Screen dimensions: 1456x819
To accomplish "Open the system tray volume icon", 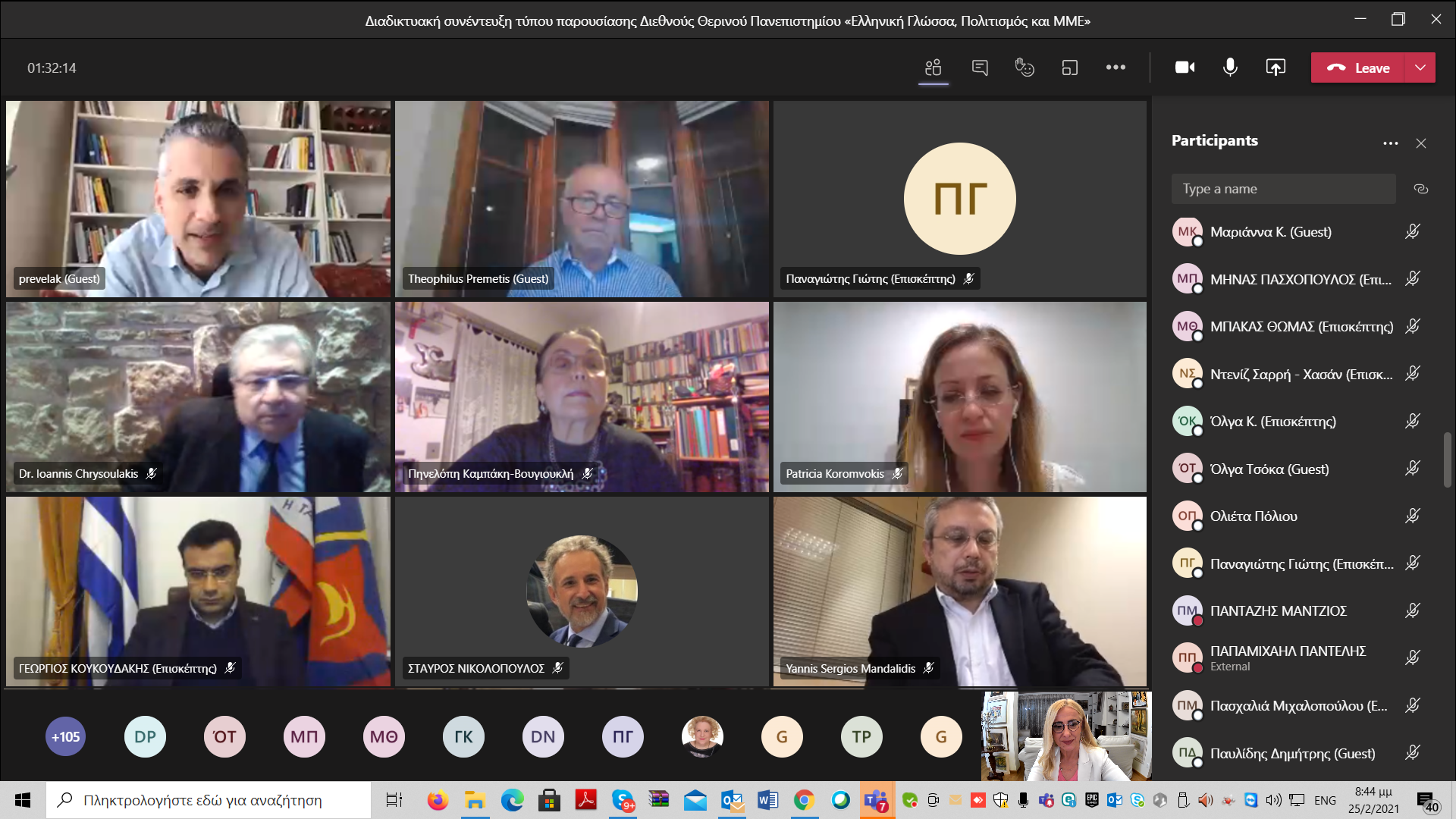I will [x=1273, y=800].
